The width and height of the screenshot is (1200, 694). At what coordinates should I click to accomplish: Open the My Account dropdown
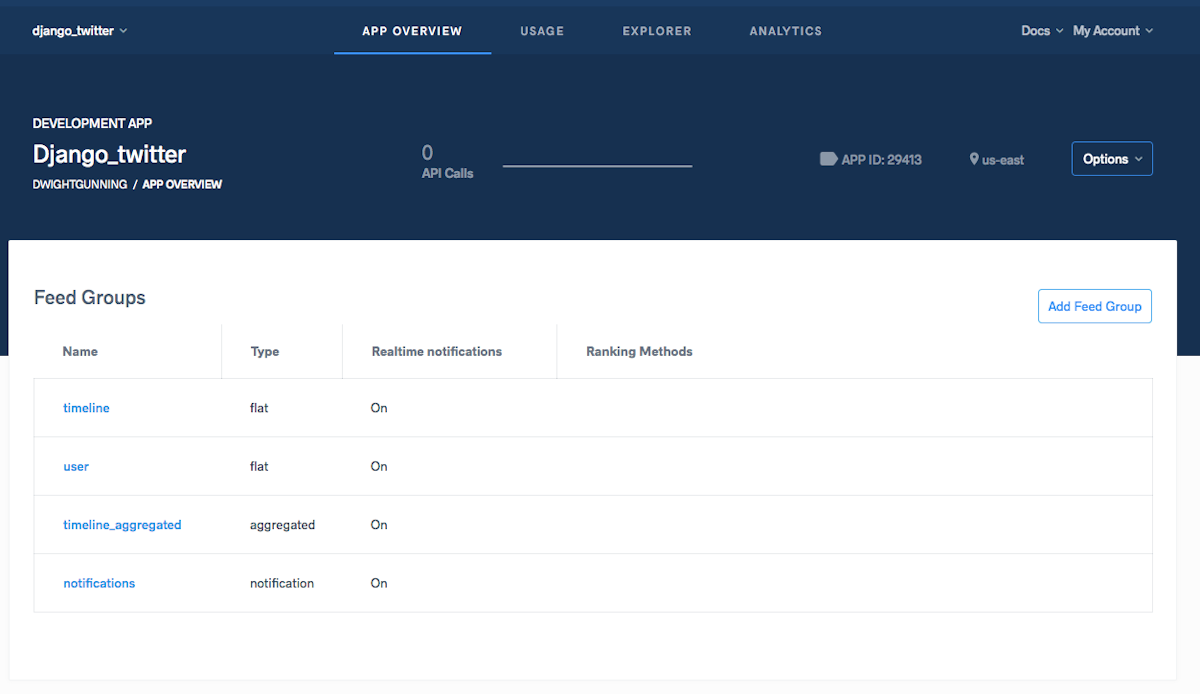click(x=1112, y=31)
